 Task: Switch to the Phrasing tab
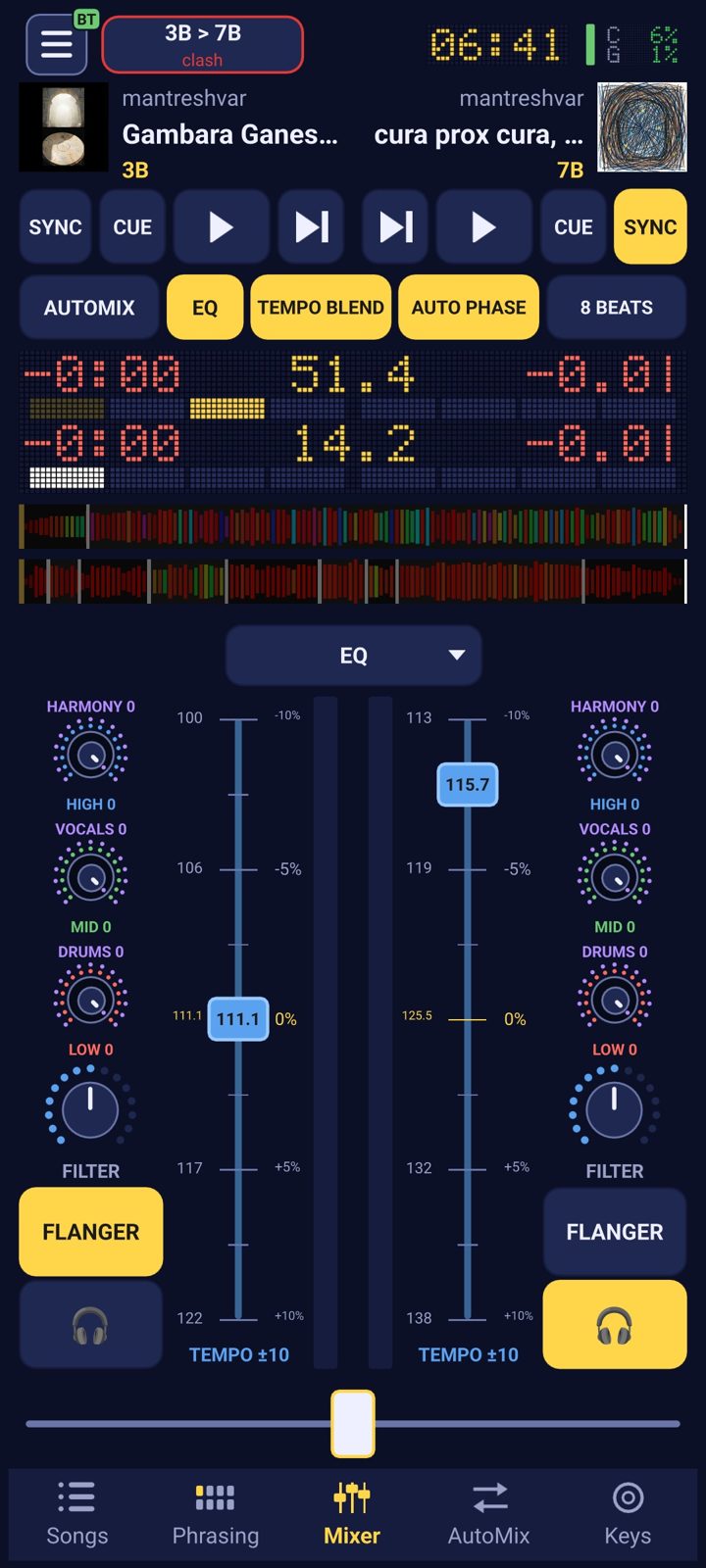(x=216, y=1514)
